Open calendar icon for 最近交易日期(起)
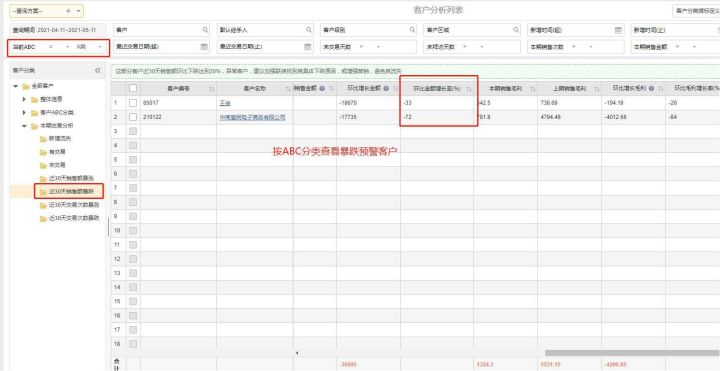720x371 pixels. (204, 46)
